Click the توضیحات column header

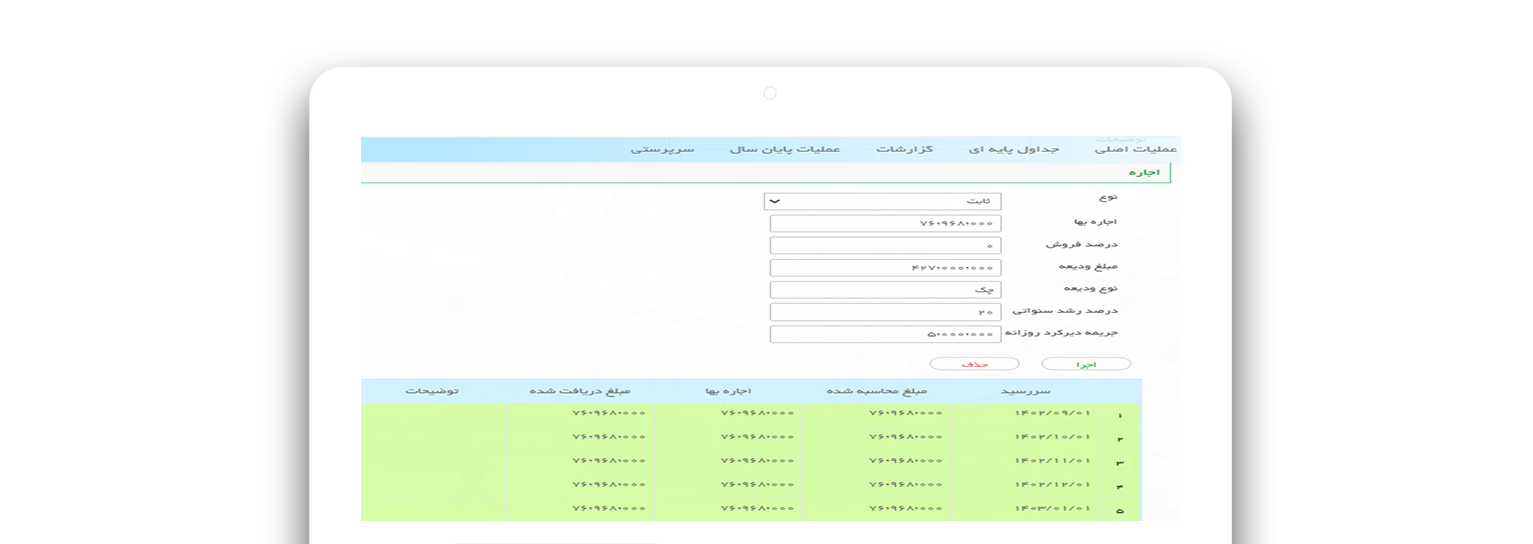point(432,391)
